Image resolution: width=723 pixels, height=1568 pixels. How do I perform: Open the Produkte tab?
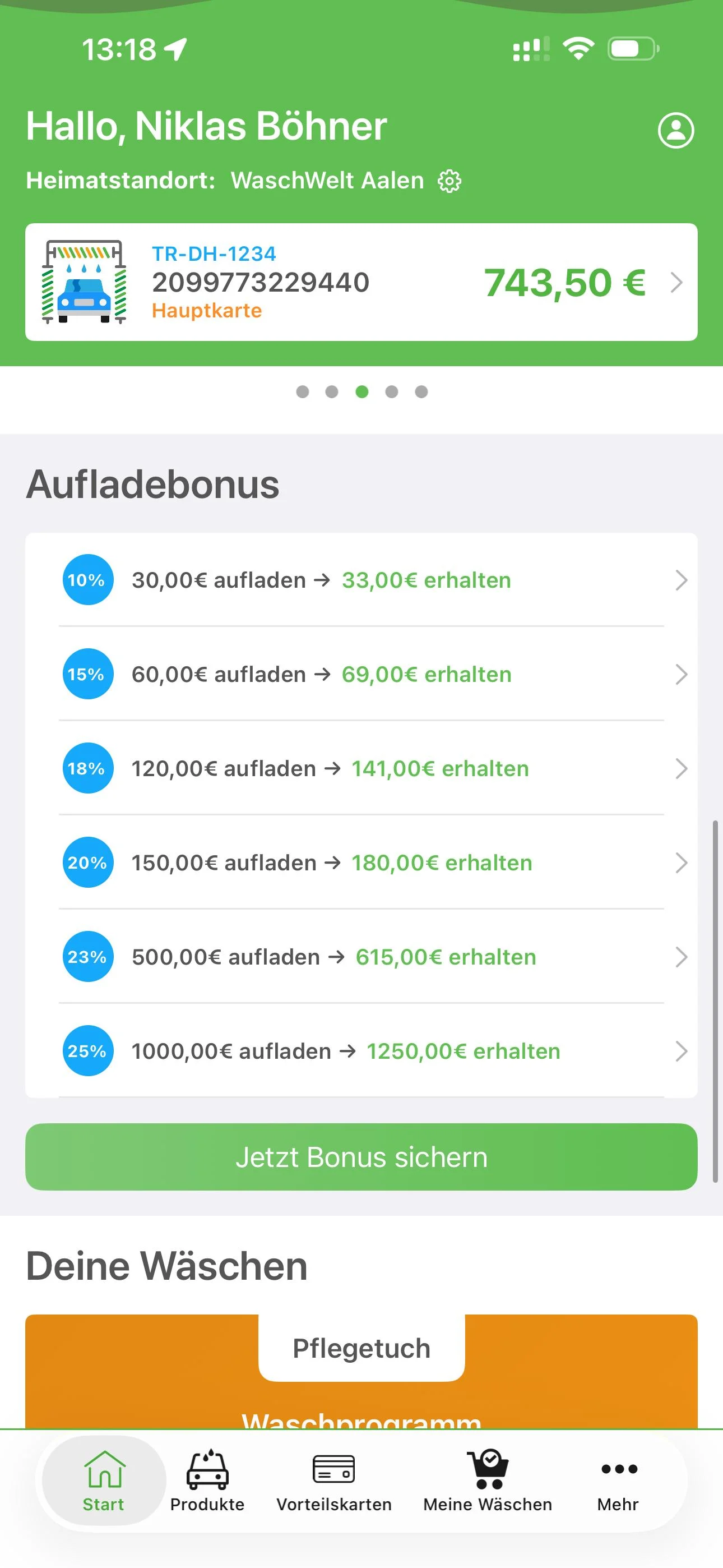[x=207, y=1481]
